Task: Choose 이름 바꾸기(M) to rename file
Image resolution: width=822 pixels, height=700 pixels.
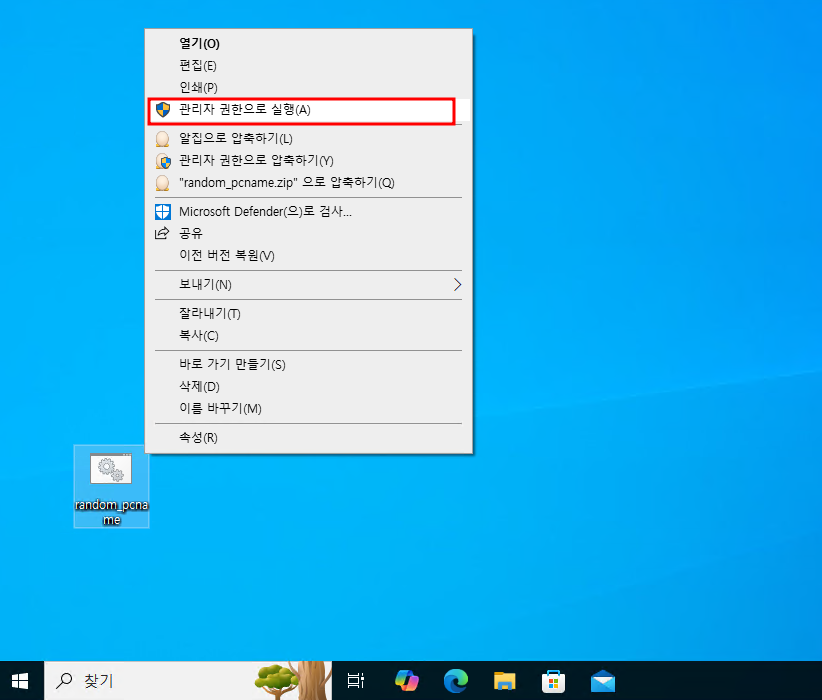Action: pos(220,409)
